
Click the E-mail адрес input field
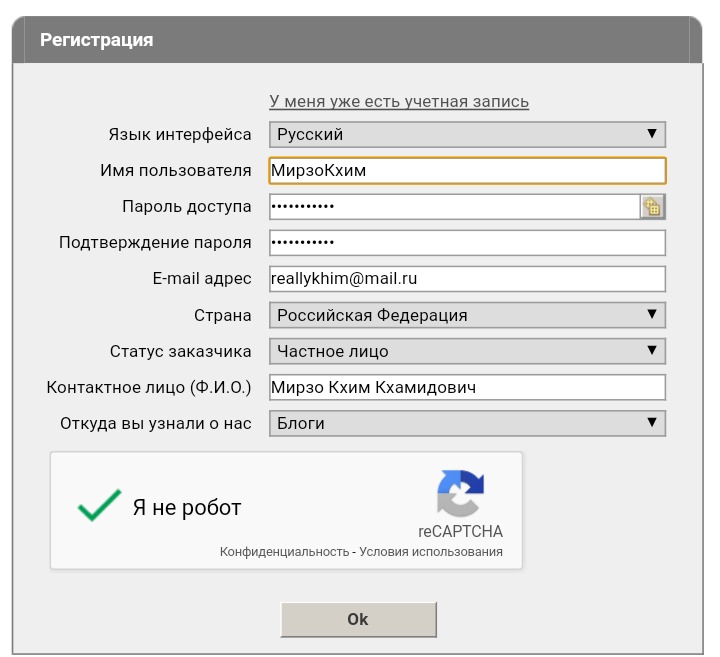click(467, 279)
